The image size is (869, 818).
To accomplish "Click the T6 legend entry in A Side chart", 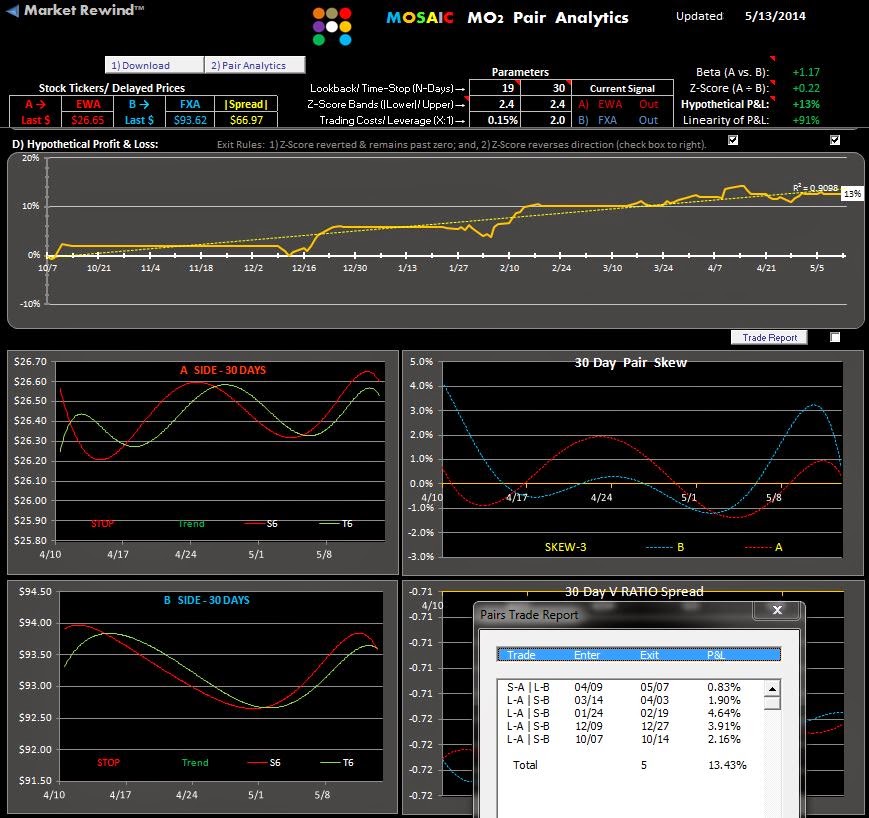I will point(335,523).
